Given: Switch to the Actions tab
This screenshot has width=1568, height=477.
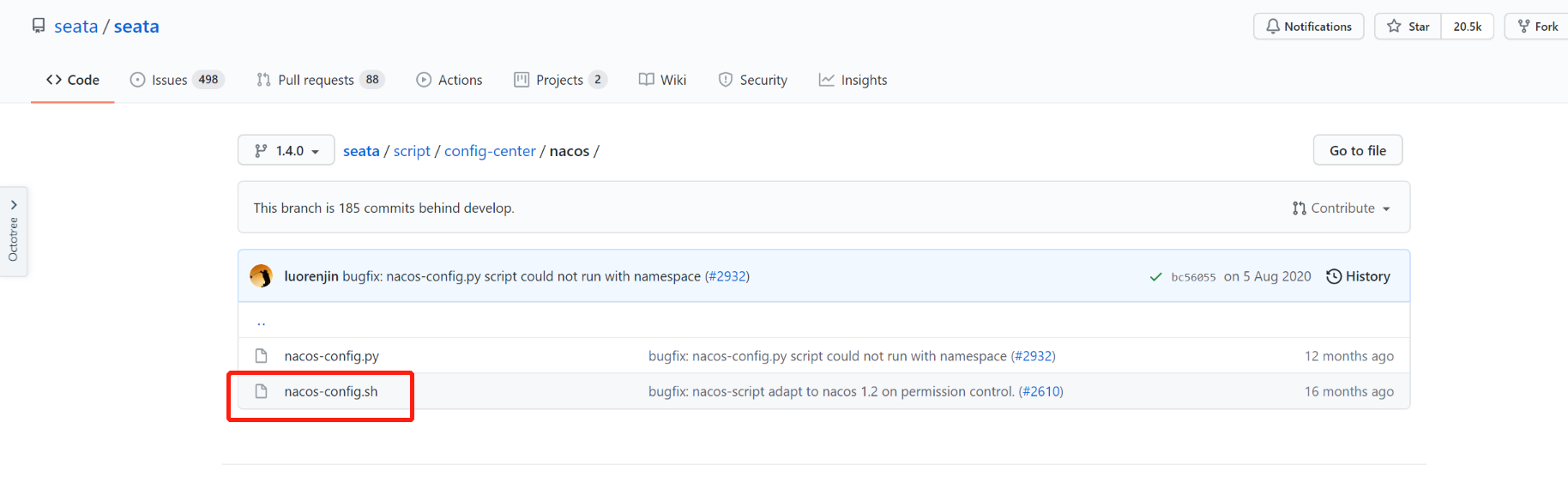Looking at the screenshot, I should [x=449, y=80].
